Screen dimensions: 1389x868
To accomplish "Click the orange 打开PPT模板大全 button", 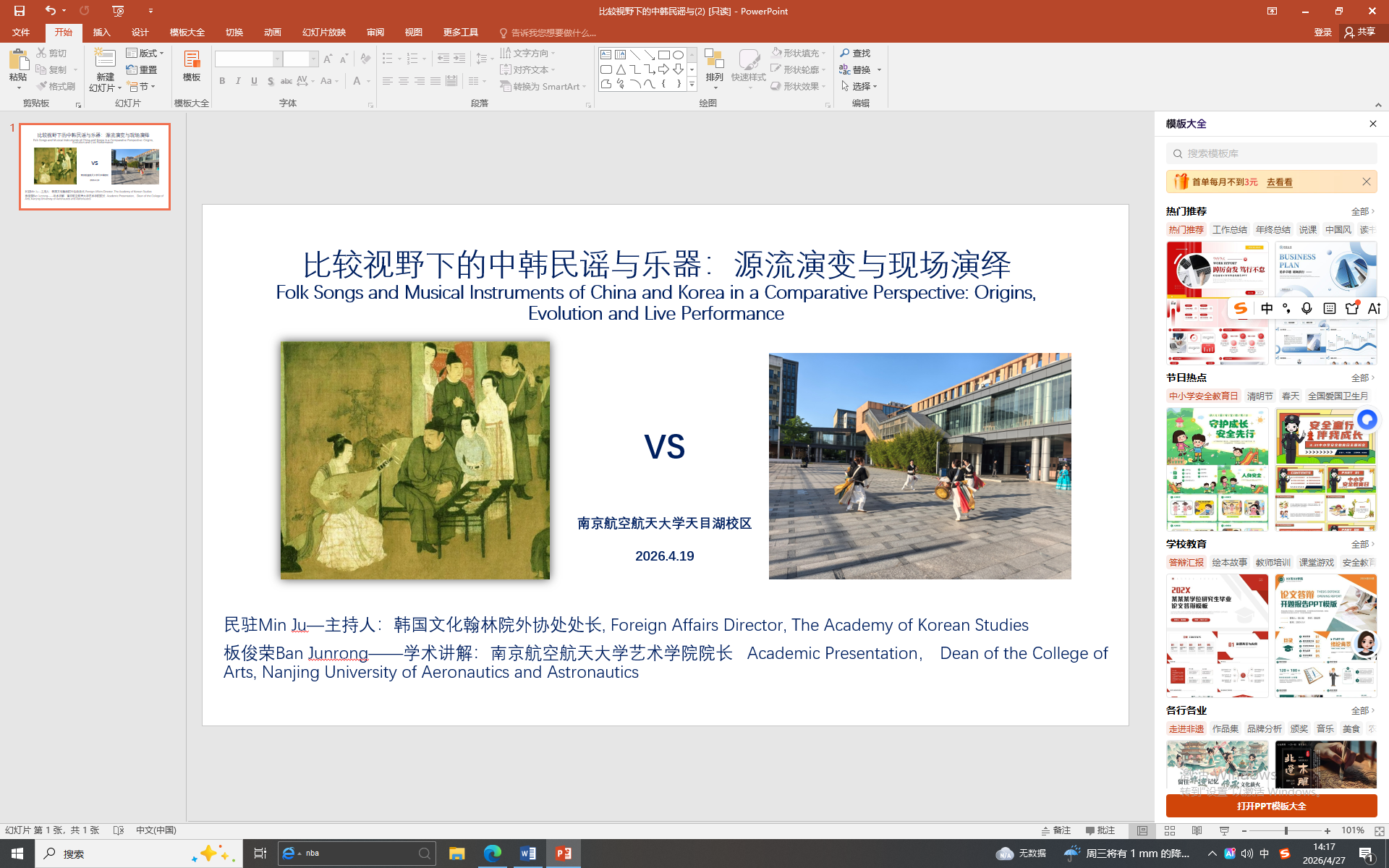I will 1271,806.
